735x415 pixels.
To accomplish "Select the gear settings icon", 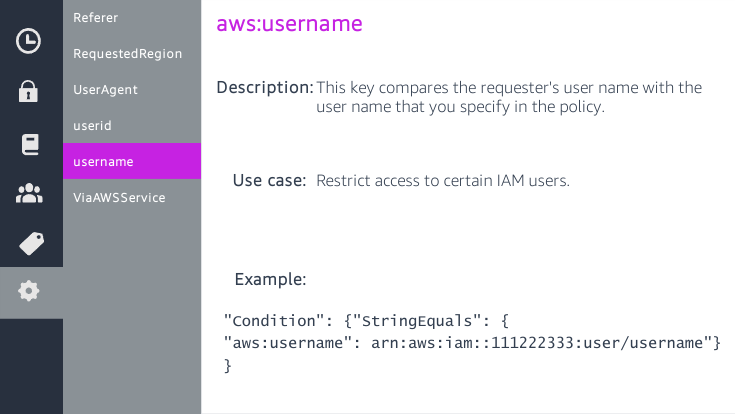I will point(29,292).
